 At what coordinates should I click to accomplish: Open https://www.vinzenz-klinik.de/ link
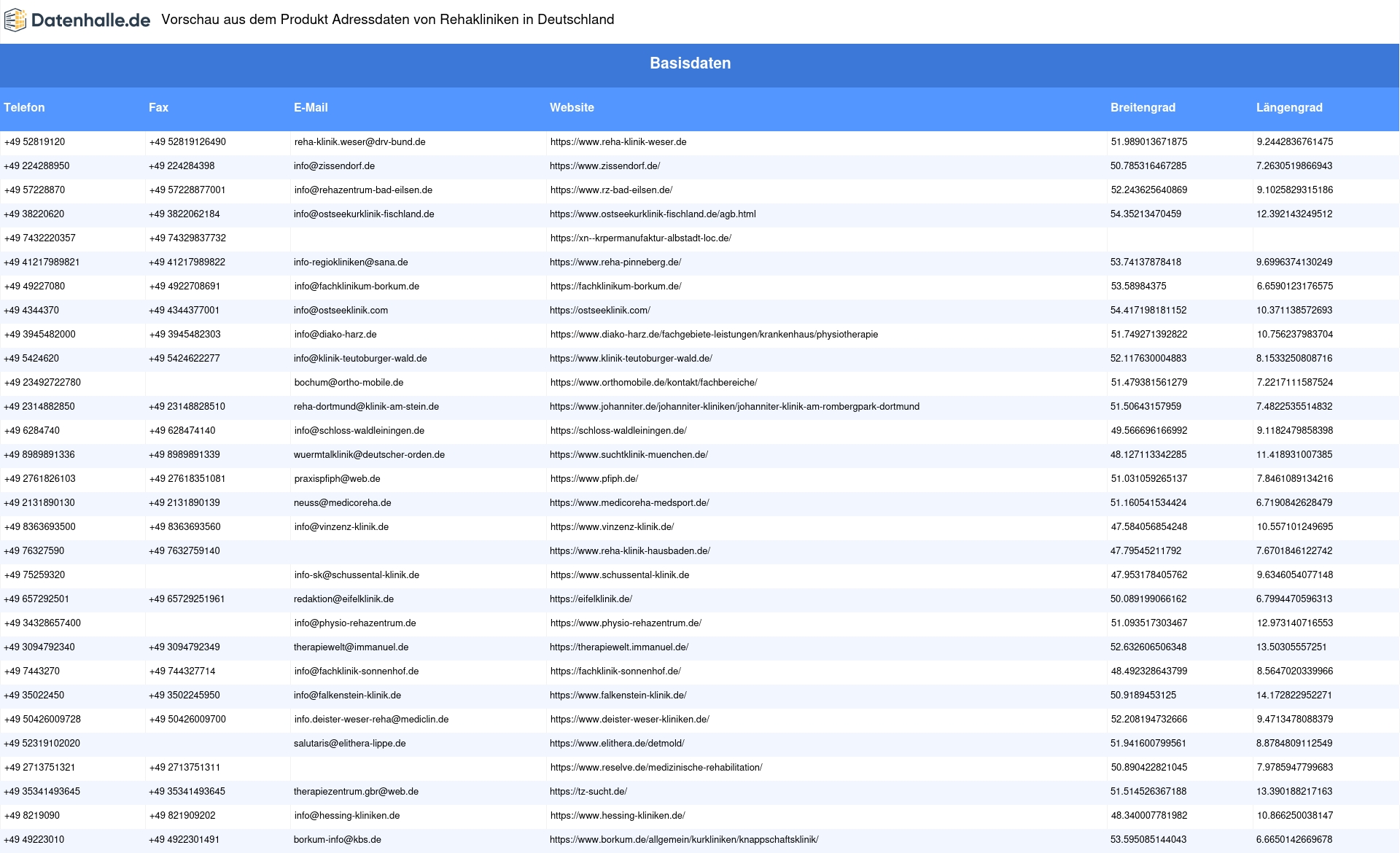pyautogui.click(x=612, y=527)
